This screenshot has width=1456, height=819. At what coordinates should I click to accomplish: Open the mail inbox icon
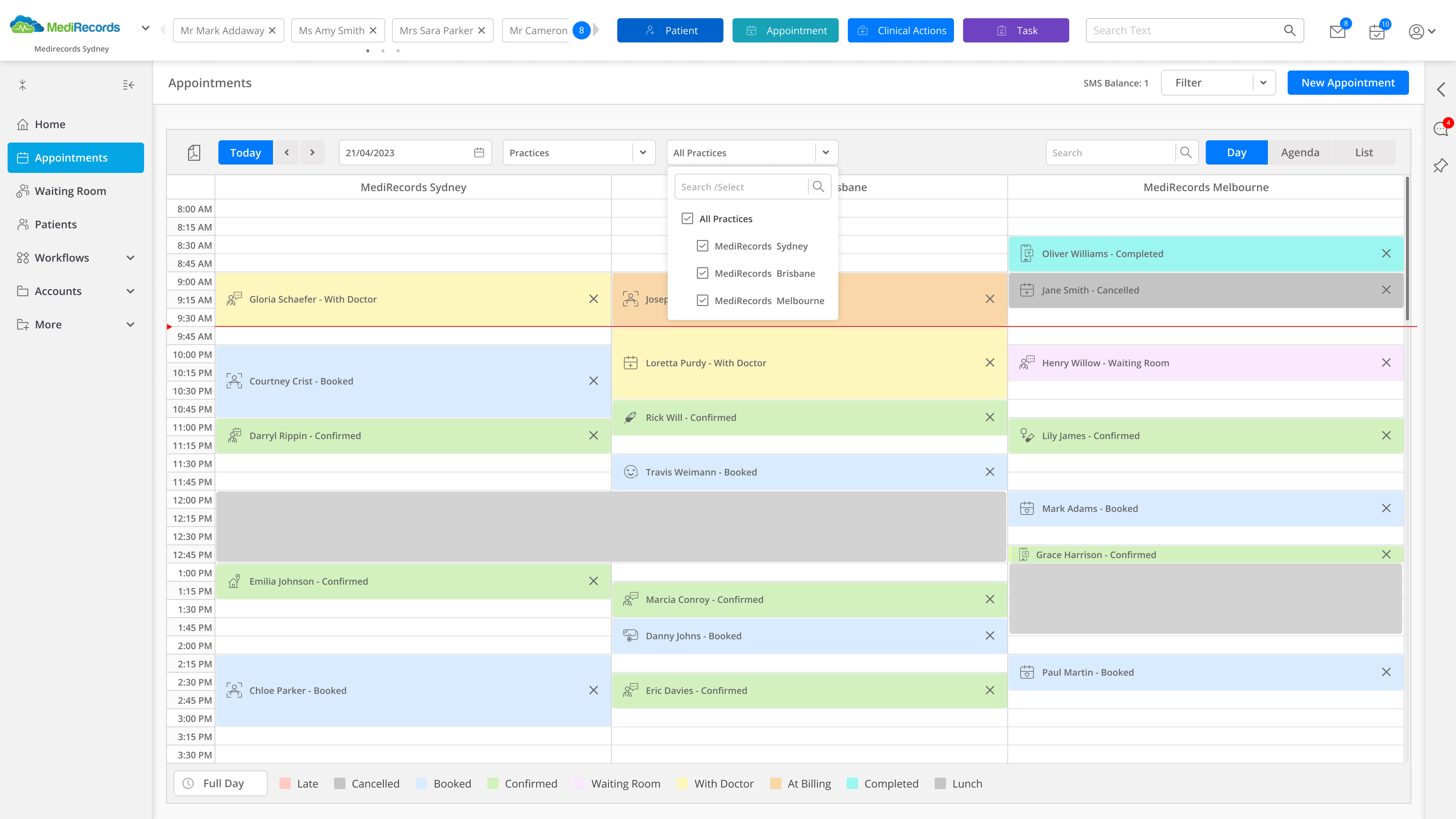pos(1337,31)
